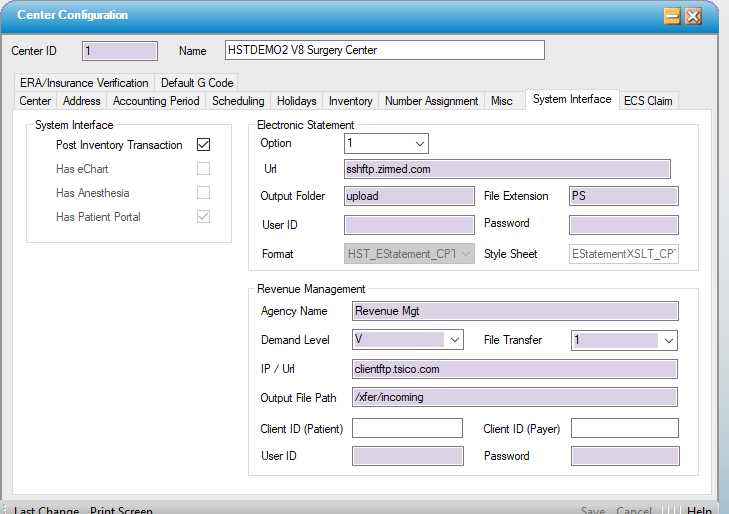Click the Electronic Statement Url field
Viewport: 729px width, 514px height.
point(506,169)
